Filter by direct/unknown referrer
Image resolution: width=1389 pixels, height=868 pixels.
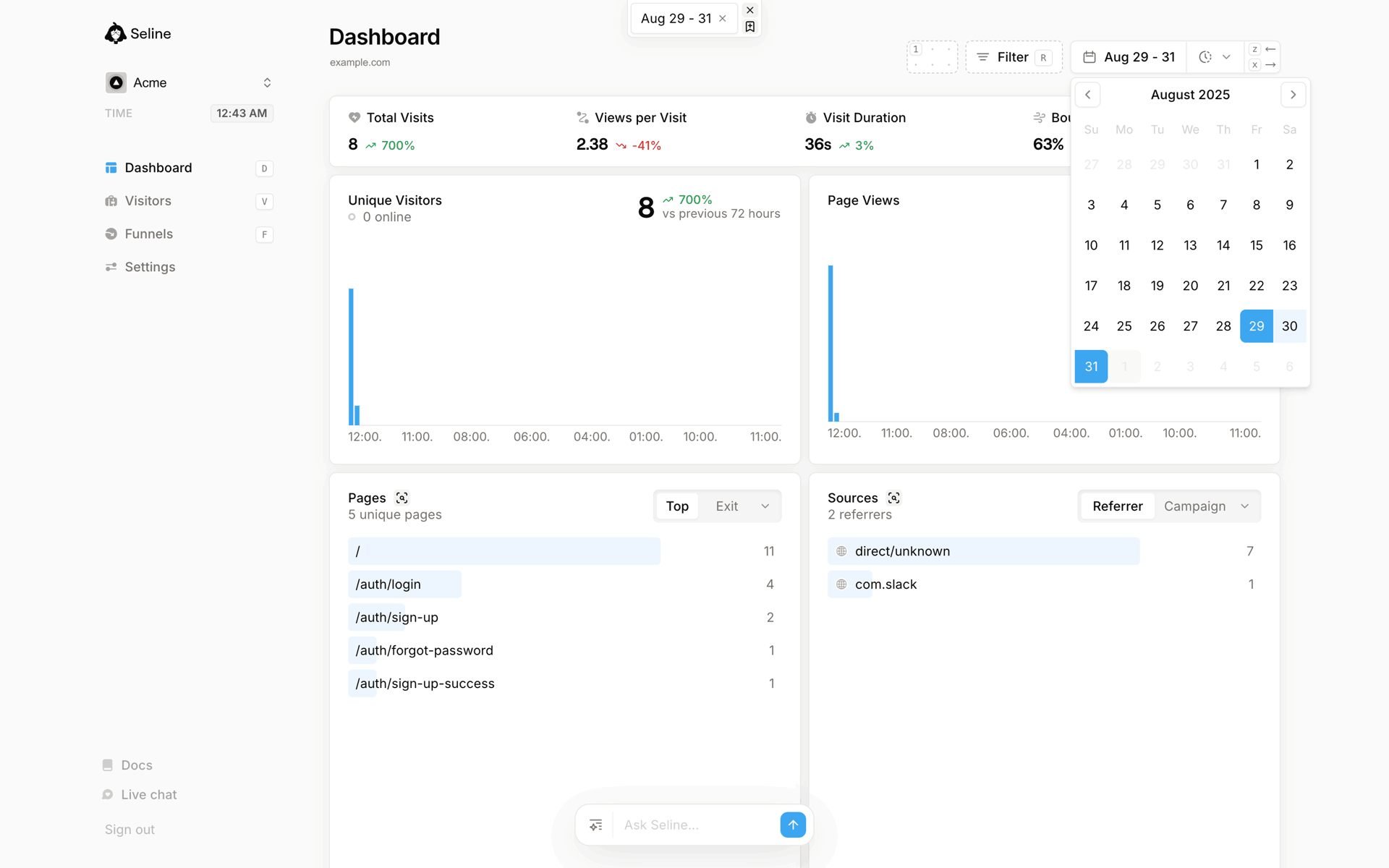(1044, 551)
